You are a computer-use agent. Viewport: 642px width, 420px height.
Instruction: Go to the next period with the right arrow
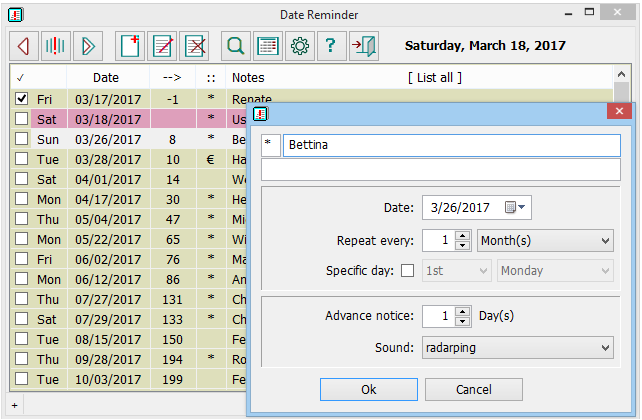88,46
